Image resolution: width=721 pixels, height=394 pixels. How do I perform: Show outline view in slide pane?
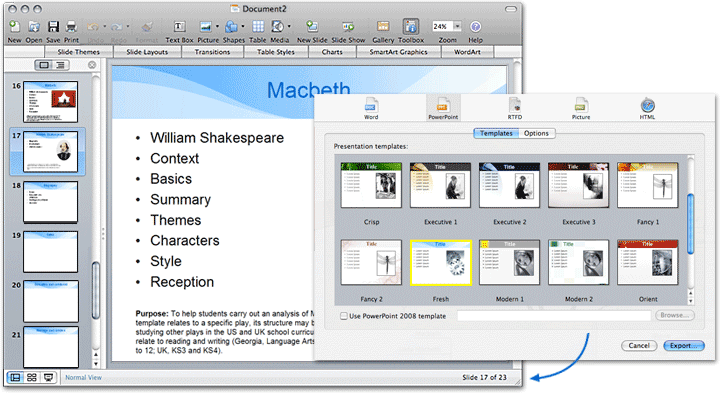pos(61,65)
